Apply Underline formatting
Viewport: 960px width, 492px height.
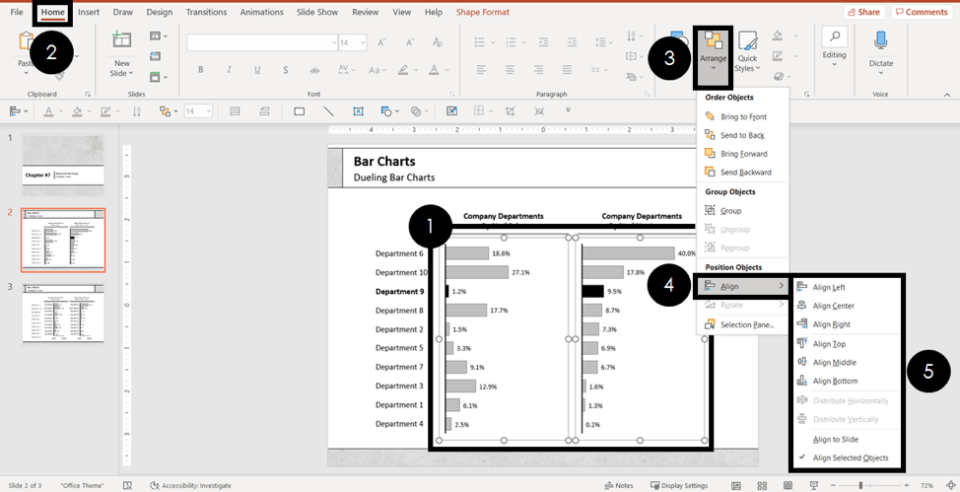[x=257, y=70]
